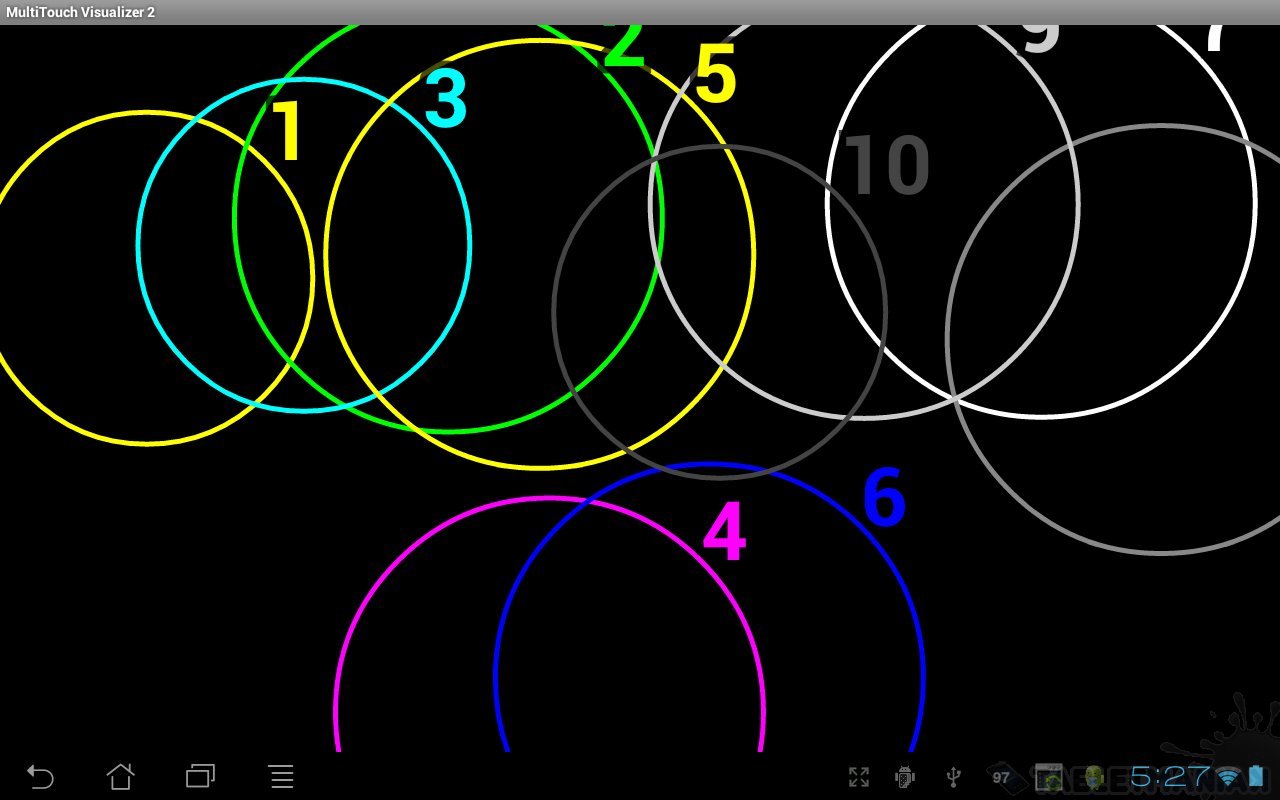Tap the screenshot notification thumbnail icon
1280x800 pixels.
(x=1048, y=777)
